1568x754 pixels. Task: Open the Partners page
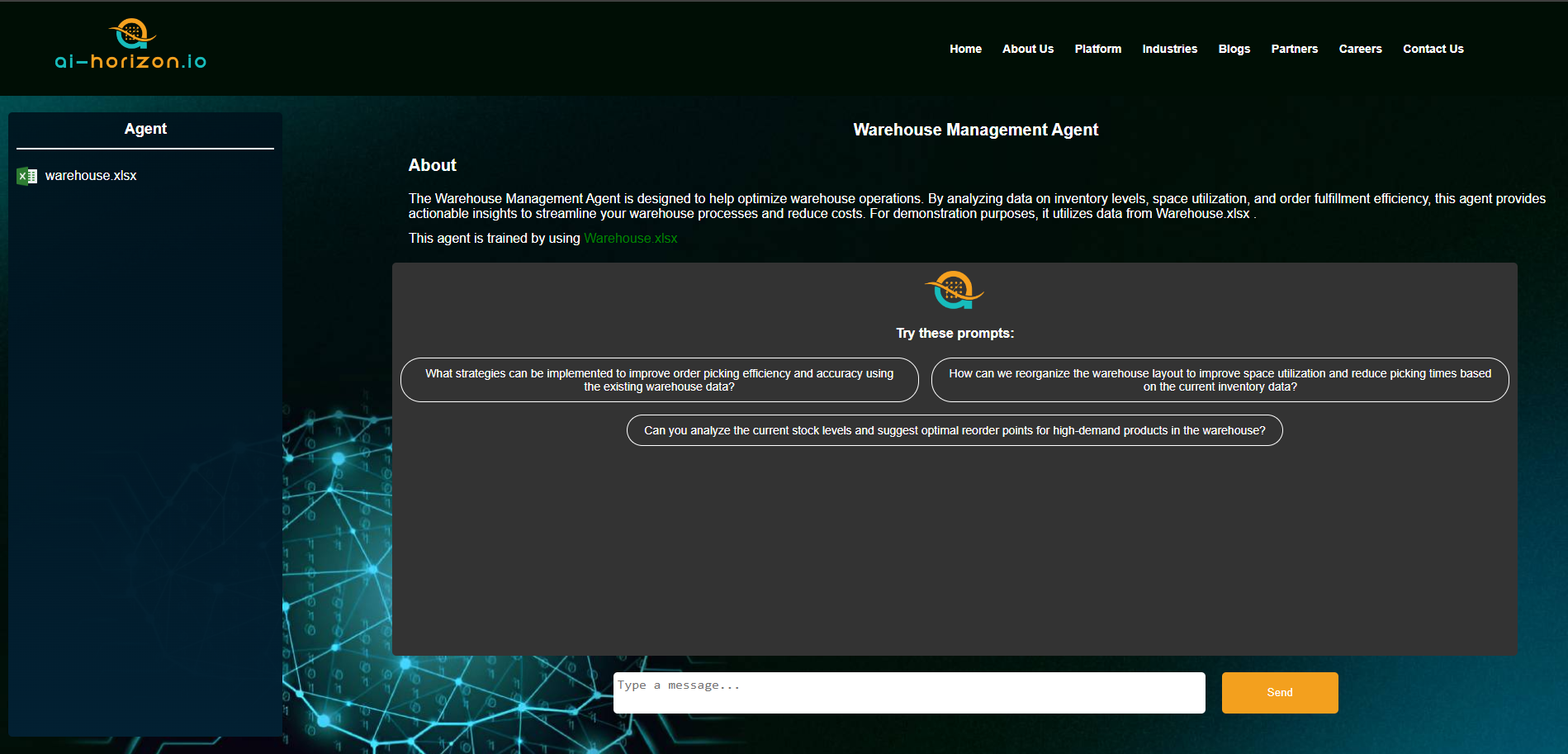pyautogui.click(x=1294, y=49)
